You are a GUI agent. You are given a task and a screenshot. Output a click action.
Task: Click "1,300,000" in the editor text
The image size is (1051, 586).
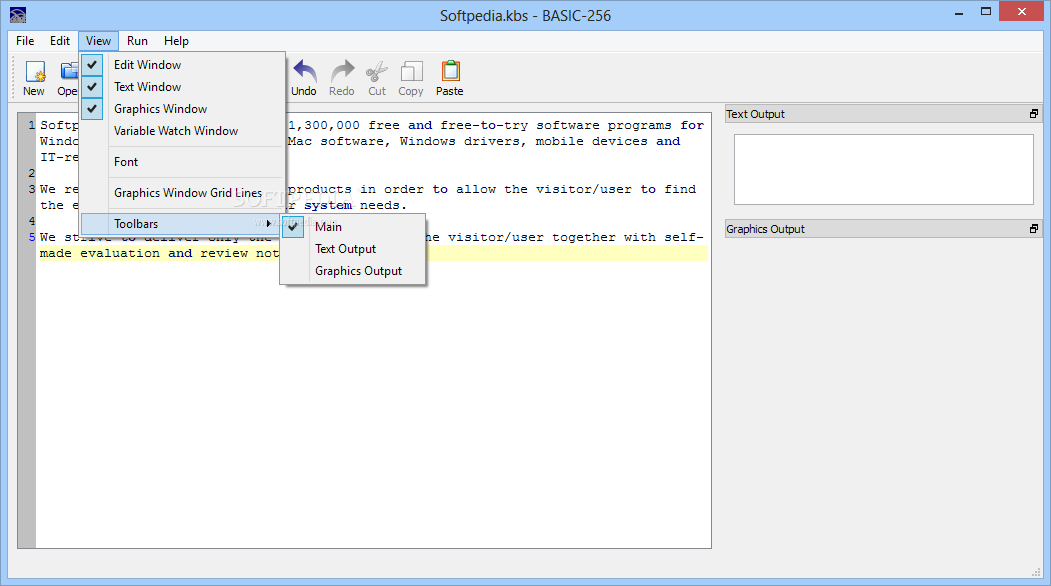(x=324, y=125)
